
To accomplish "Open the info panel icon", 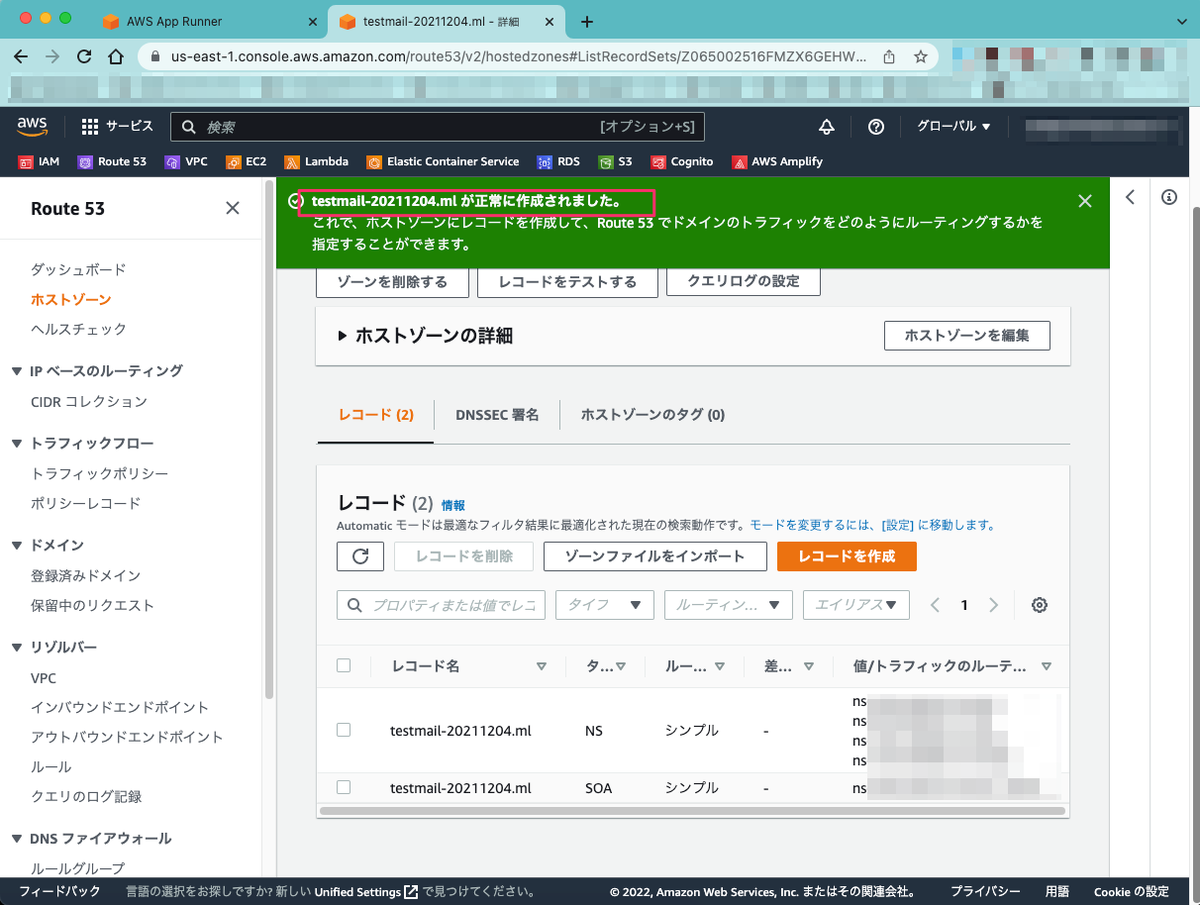I will click(x=1169, y=197).
